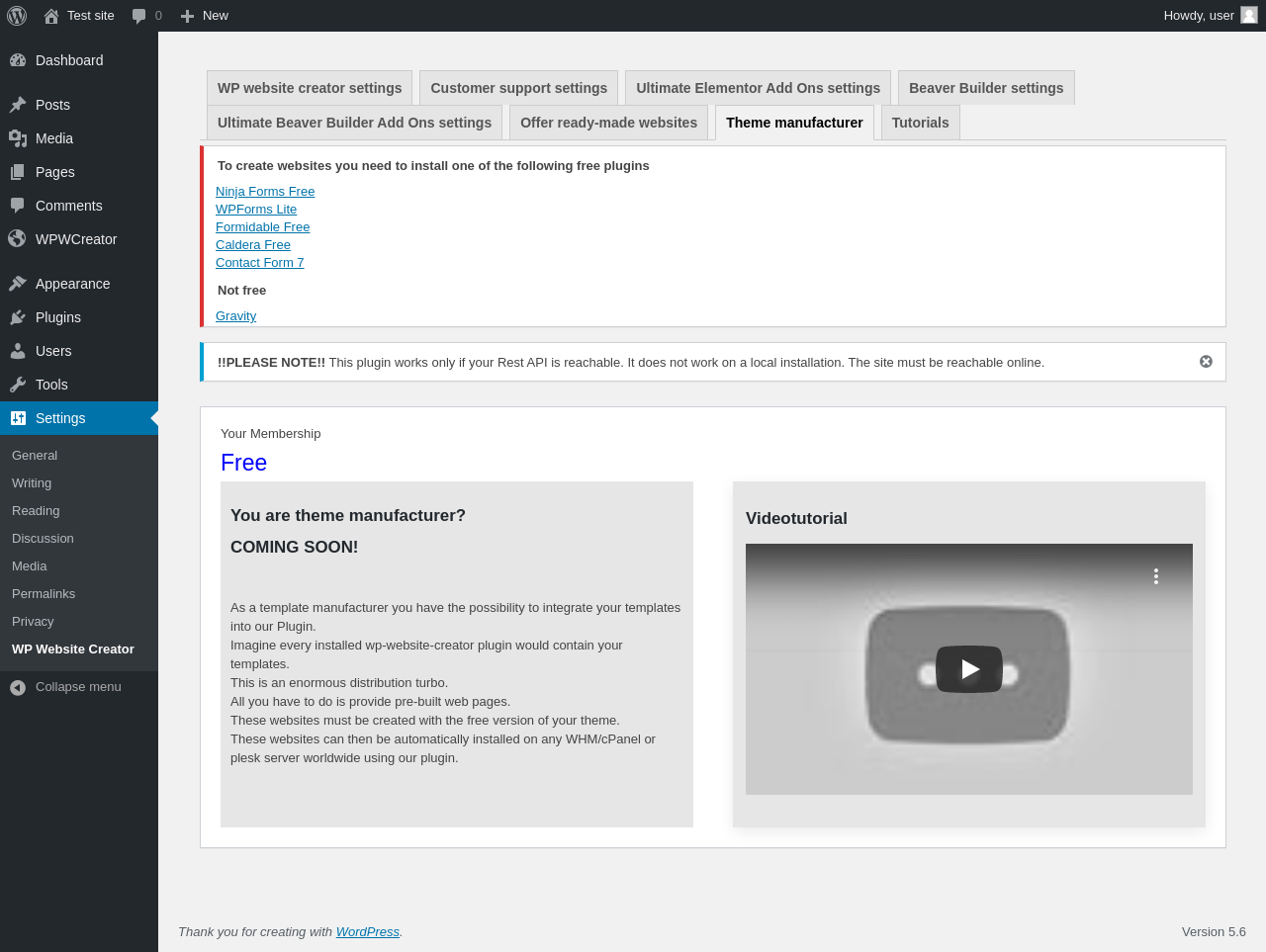Click the Appearance brush icon
Screen dimensions: 1266x952
click(18, 284)
